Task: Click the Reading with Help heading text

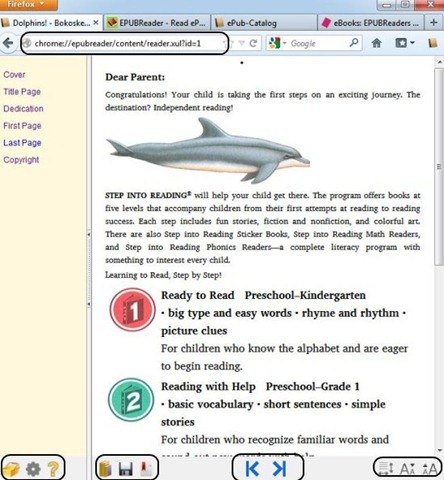Action: (208, 386)
